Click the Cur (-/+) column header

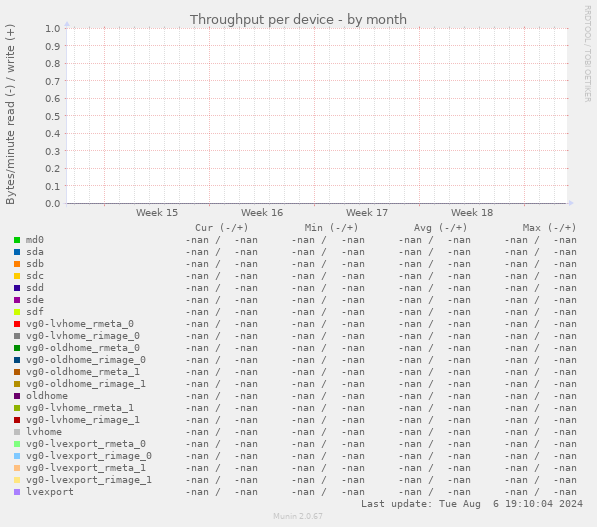coord(222,228)
